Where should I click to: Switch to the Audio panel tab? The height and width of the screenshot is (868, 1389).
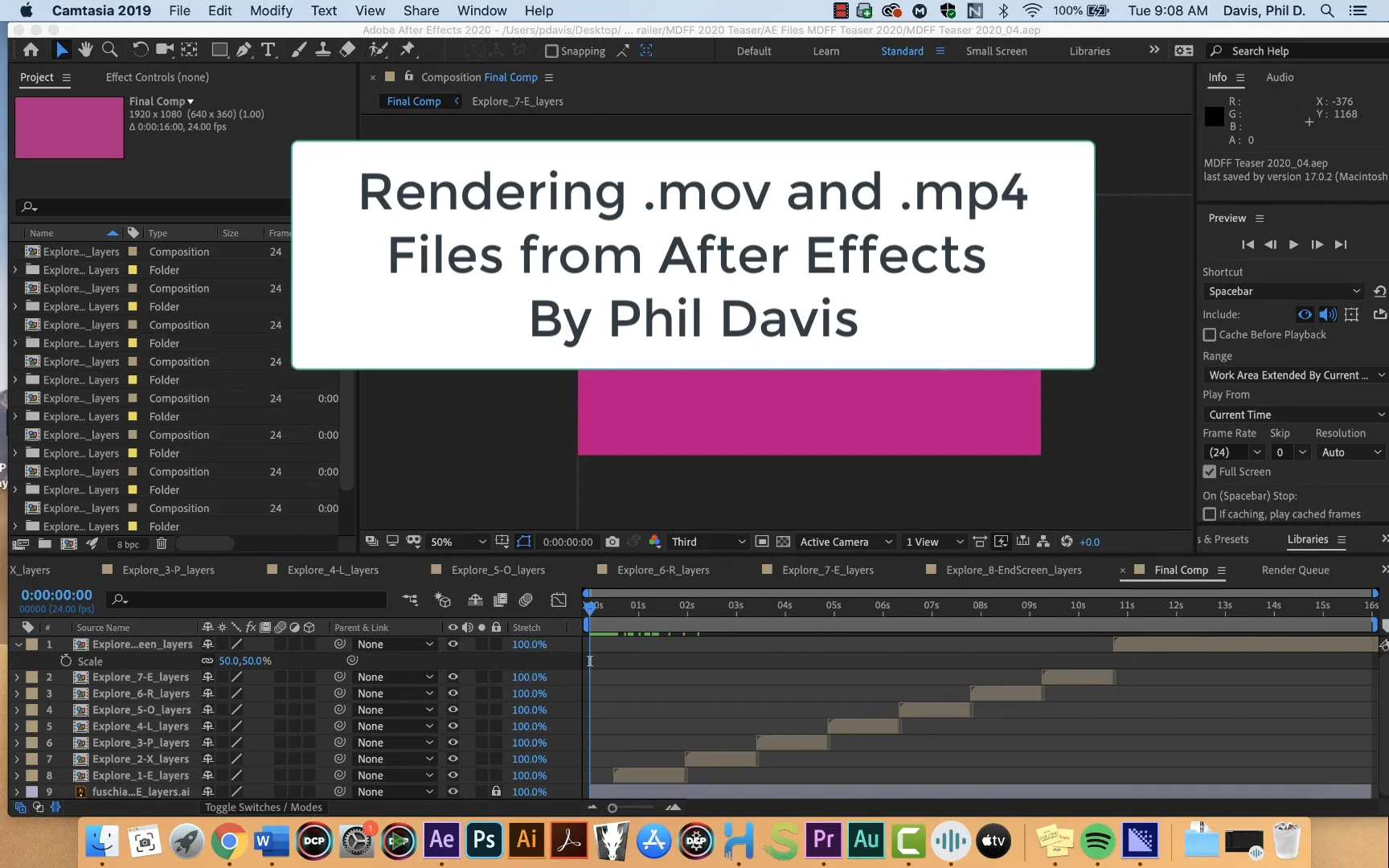[x=1280, y=77]
